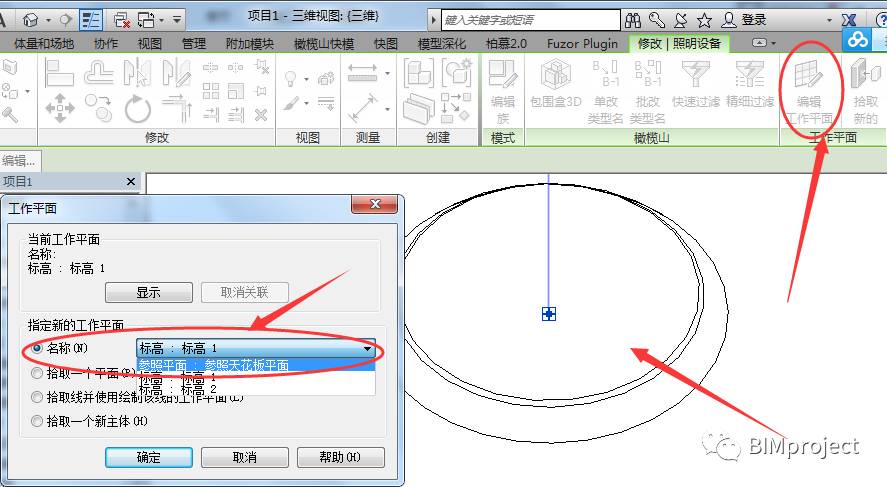Open the 体量和场地 ribbon tab
This screenshot has height=487, width=887.
click(44, 44)
